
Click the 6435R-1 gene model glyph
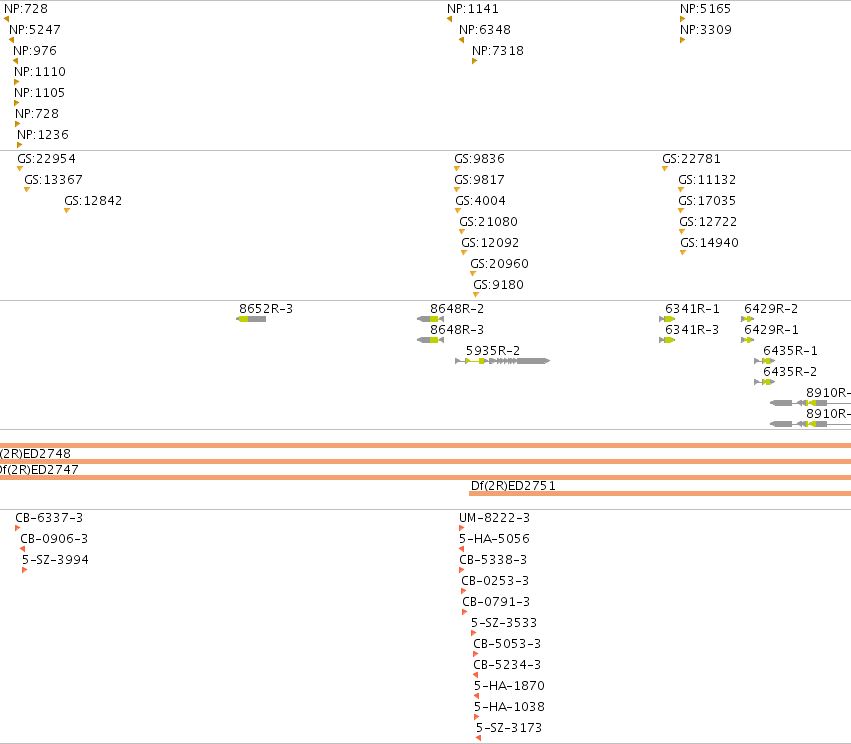click(x=765, y=361)
